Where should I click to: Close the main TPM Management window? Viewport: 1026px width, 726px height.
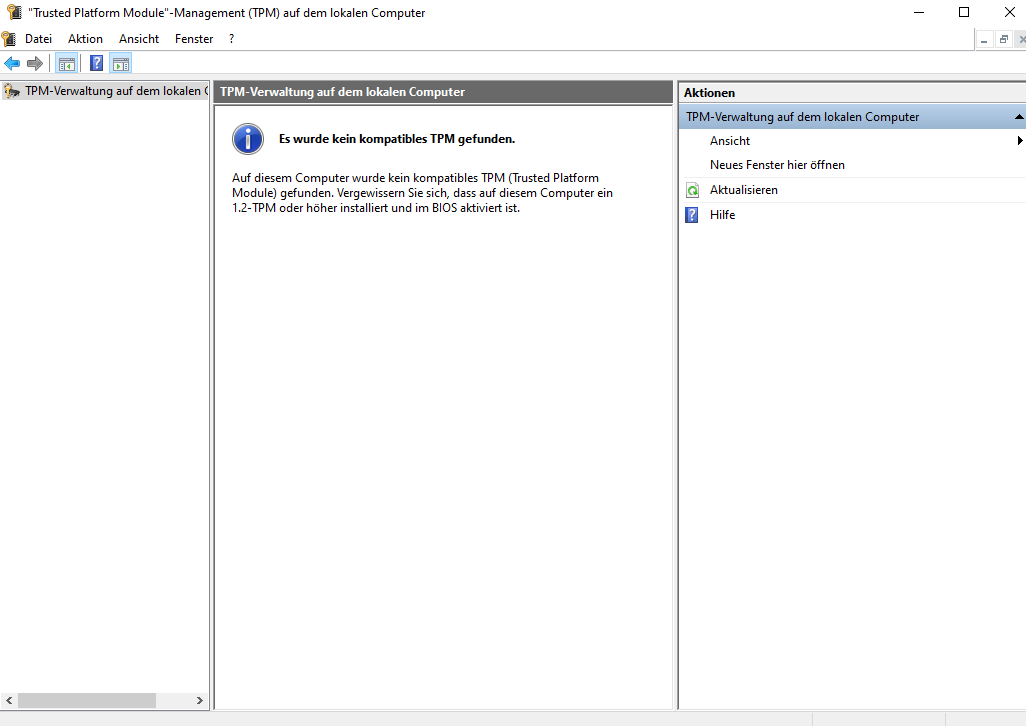pos(1010,12)
